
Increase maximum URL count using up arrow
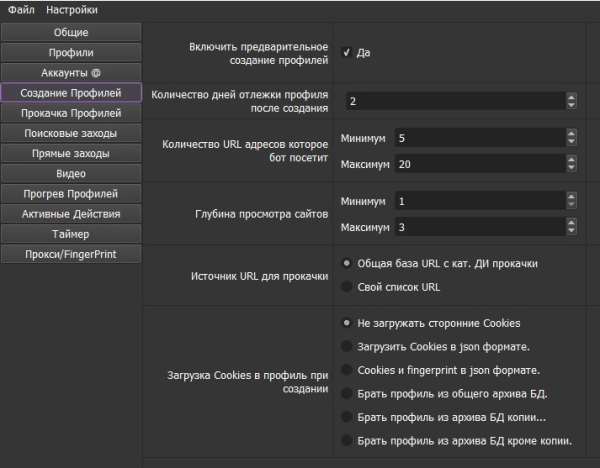[x=571, y=159]
